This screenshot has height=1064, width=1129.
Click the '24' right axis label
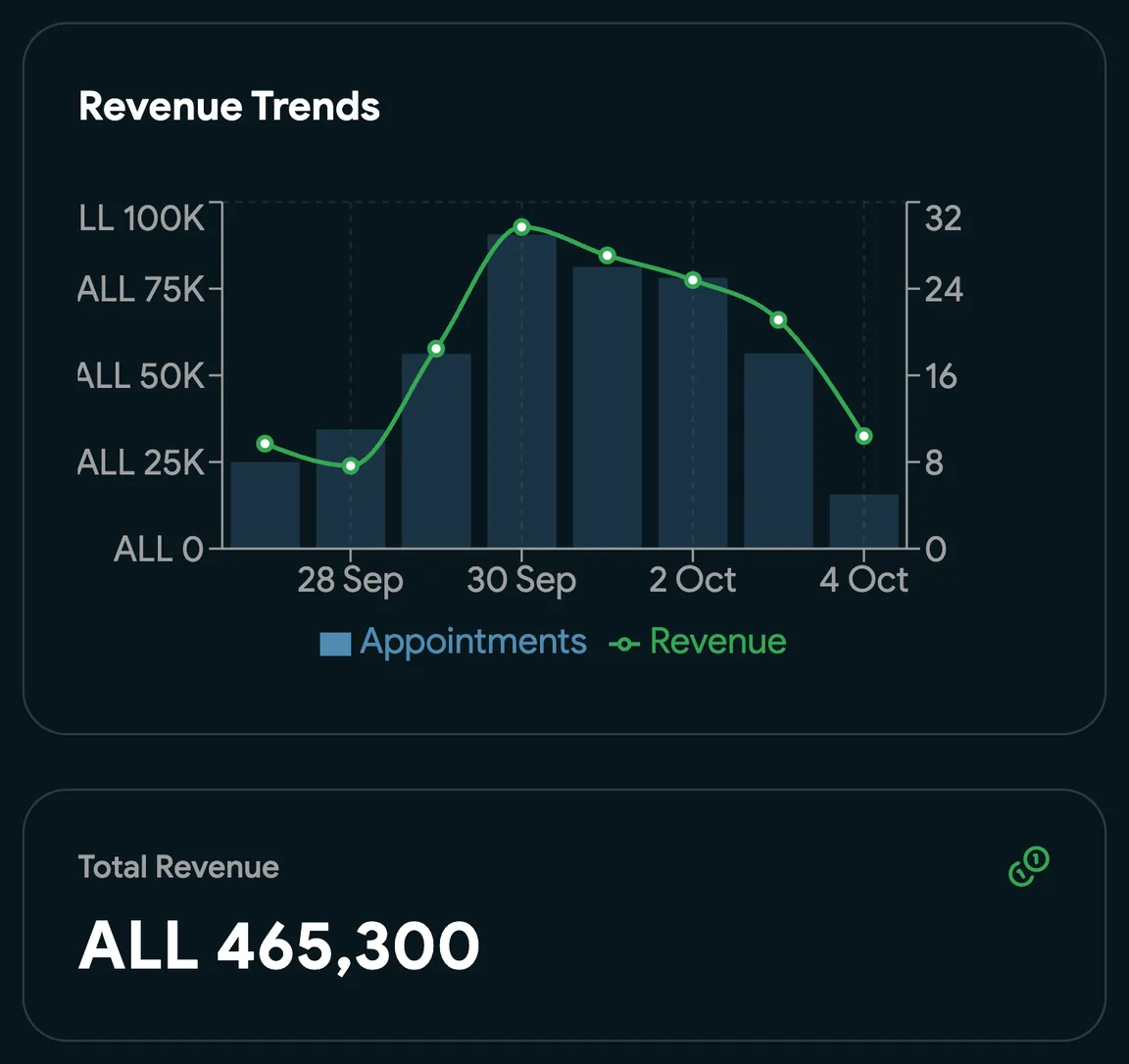click(944, 290)
